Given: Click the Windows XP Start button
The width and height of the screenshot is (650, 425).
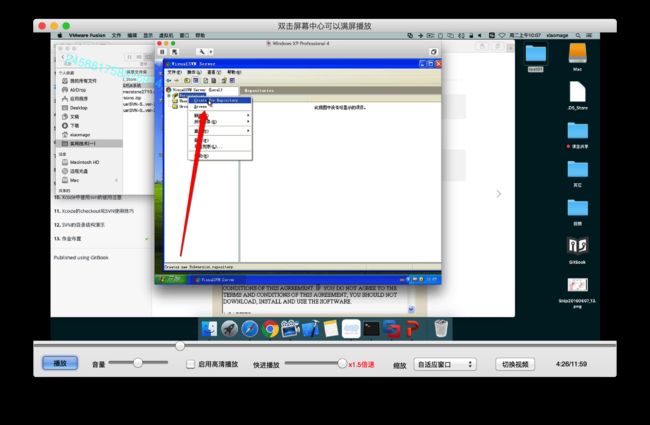Looking at the screenshot, I should 171,279.
